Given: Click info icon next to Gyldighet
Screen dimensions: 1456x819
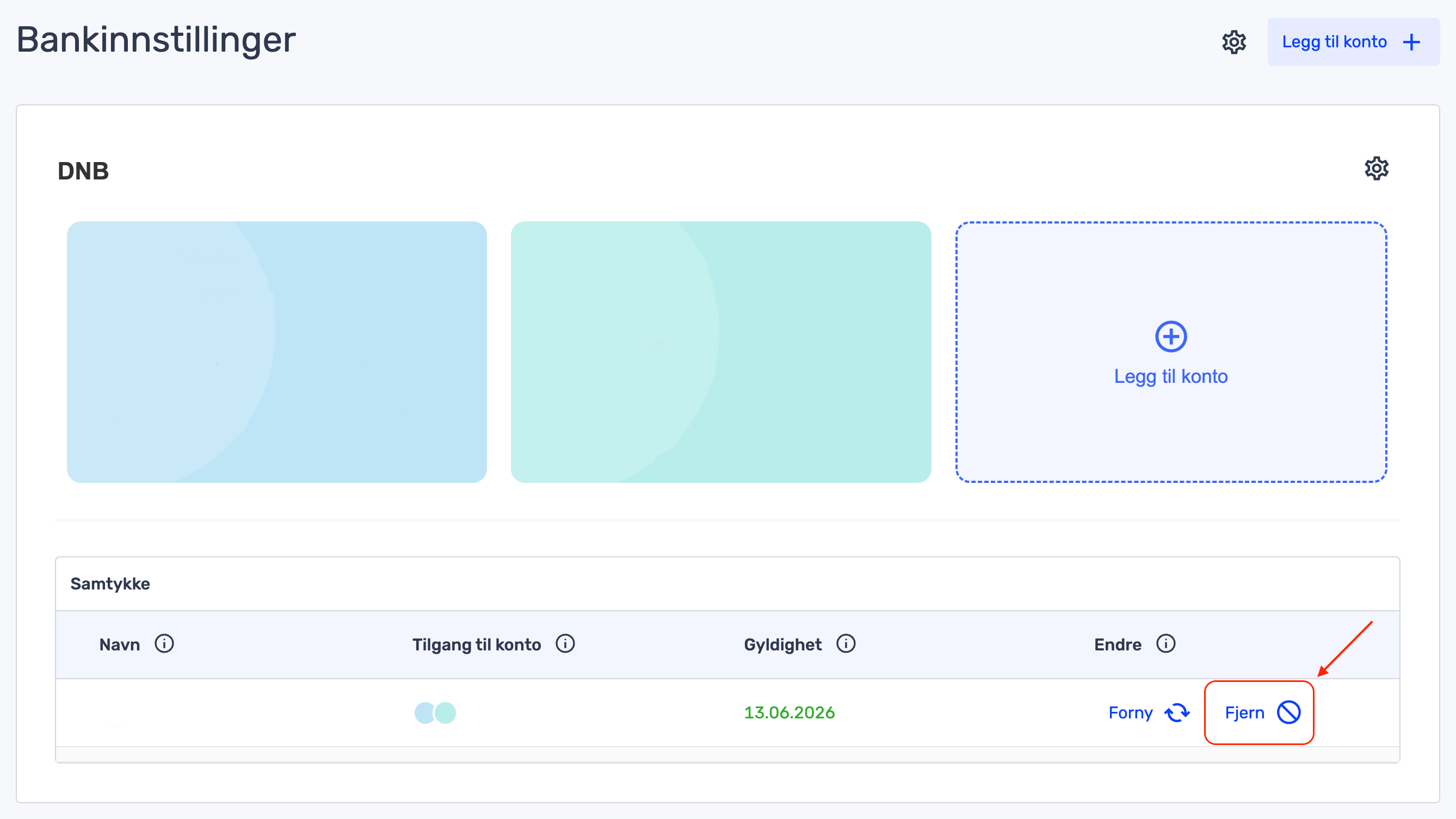Looking at the screenshot, I should 846,644.
